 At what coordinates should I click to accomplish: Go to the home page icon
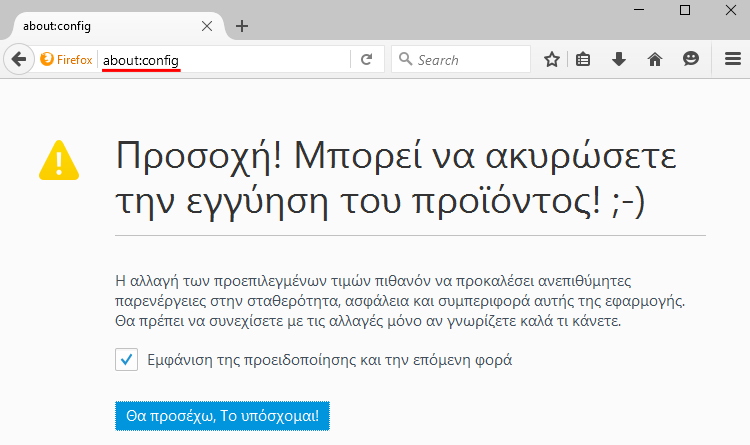(x=655, y=59)
